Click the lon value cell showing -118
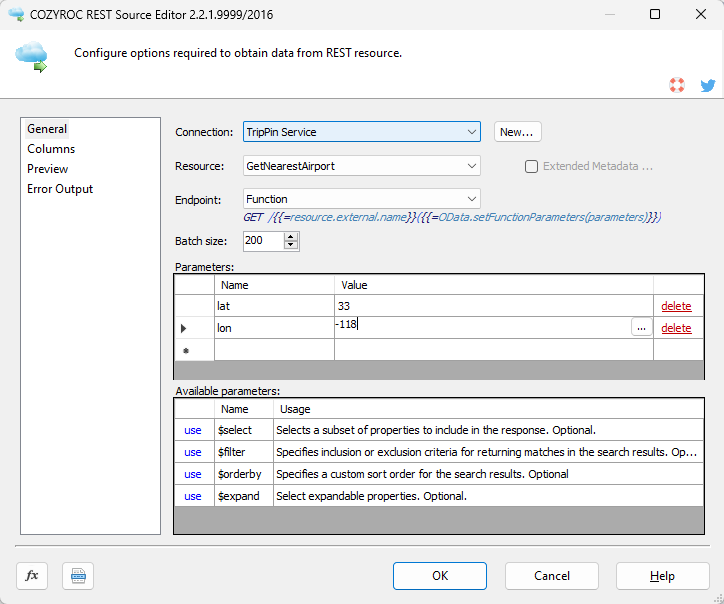 point(483,328)
